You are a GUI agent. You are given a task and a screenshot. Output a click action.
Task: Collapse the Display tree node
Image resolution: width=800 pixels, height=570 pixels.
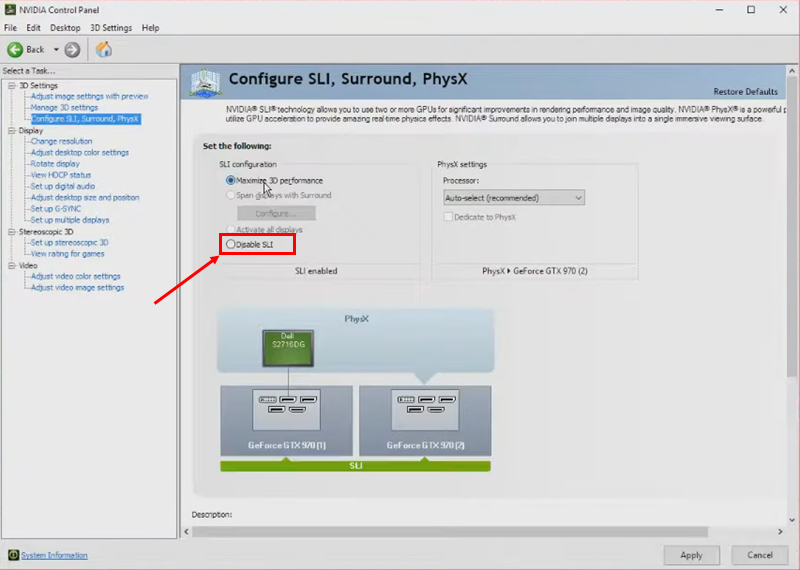coord(12,131)
